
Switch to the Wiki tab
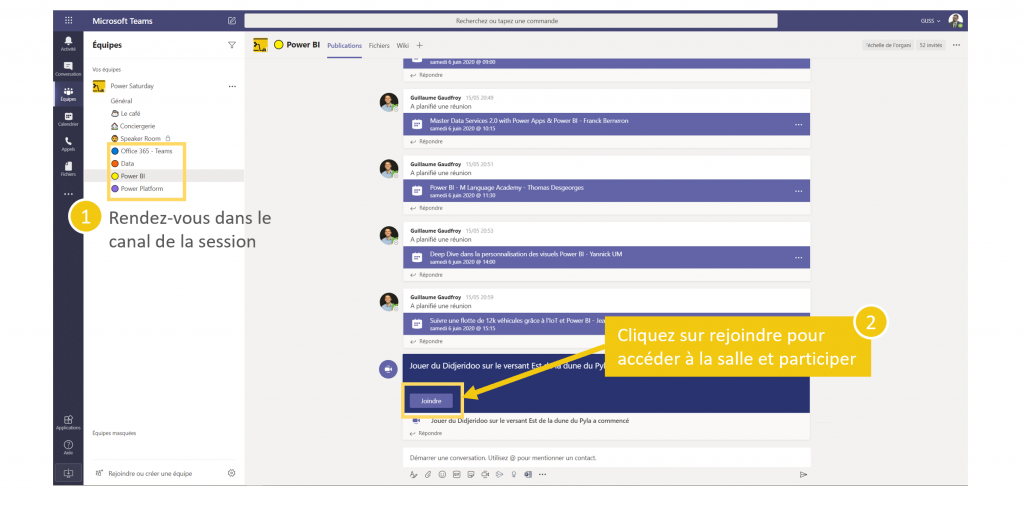pyautogui.click(x=402, y=45)
